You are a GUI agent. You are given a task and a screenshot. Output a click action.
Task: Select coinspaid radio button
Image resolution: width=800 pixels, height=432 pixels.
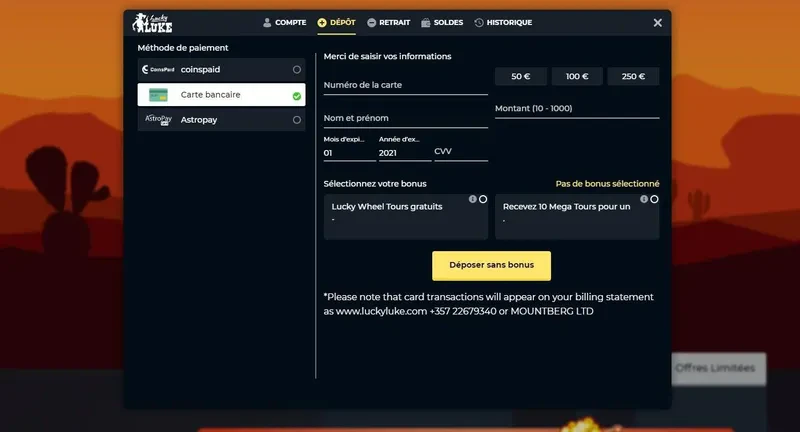[x=297, y=69]
